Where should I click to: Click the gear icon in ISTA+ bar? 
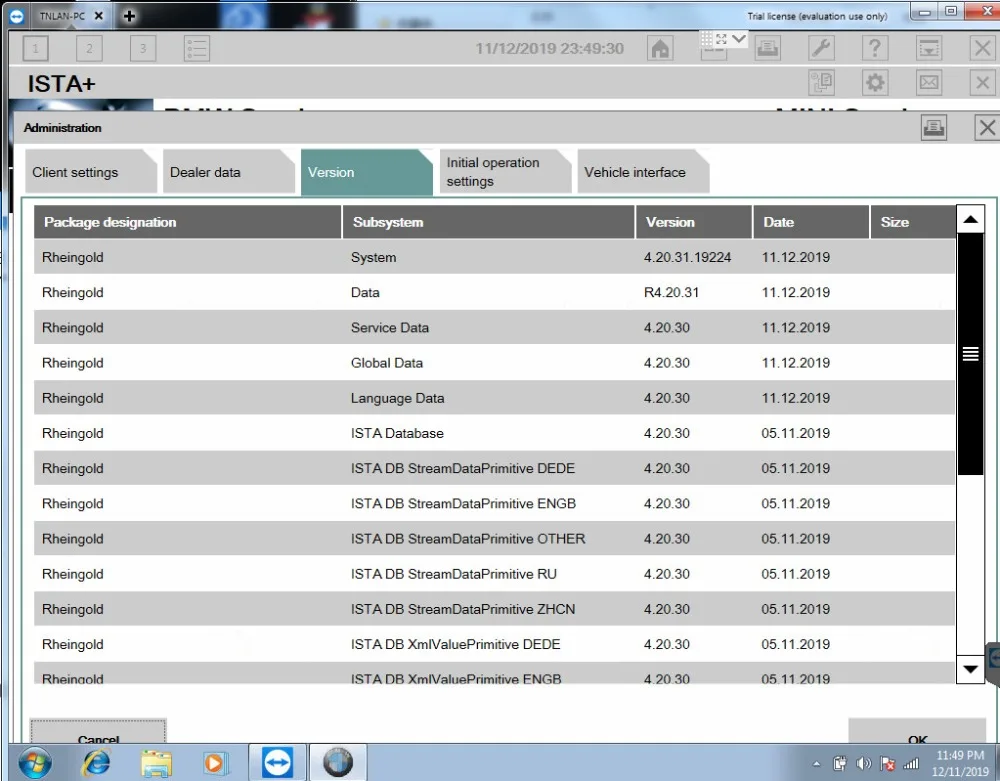click(875, 83)
